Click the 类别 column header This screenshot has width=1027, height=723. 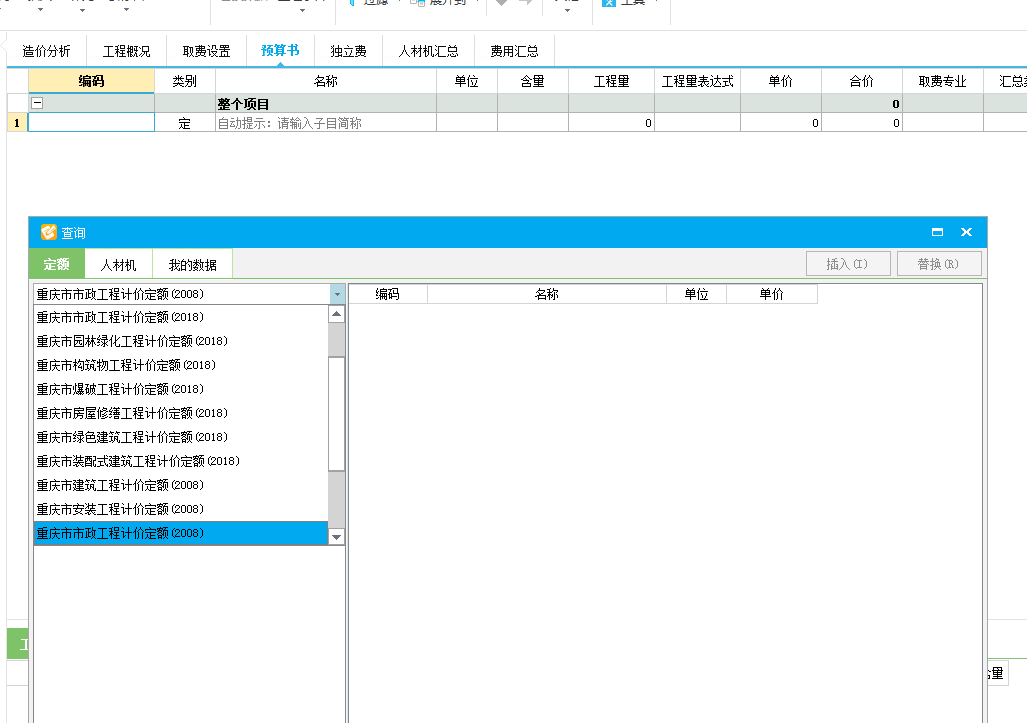185,81
